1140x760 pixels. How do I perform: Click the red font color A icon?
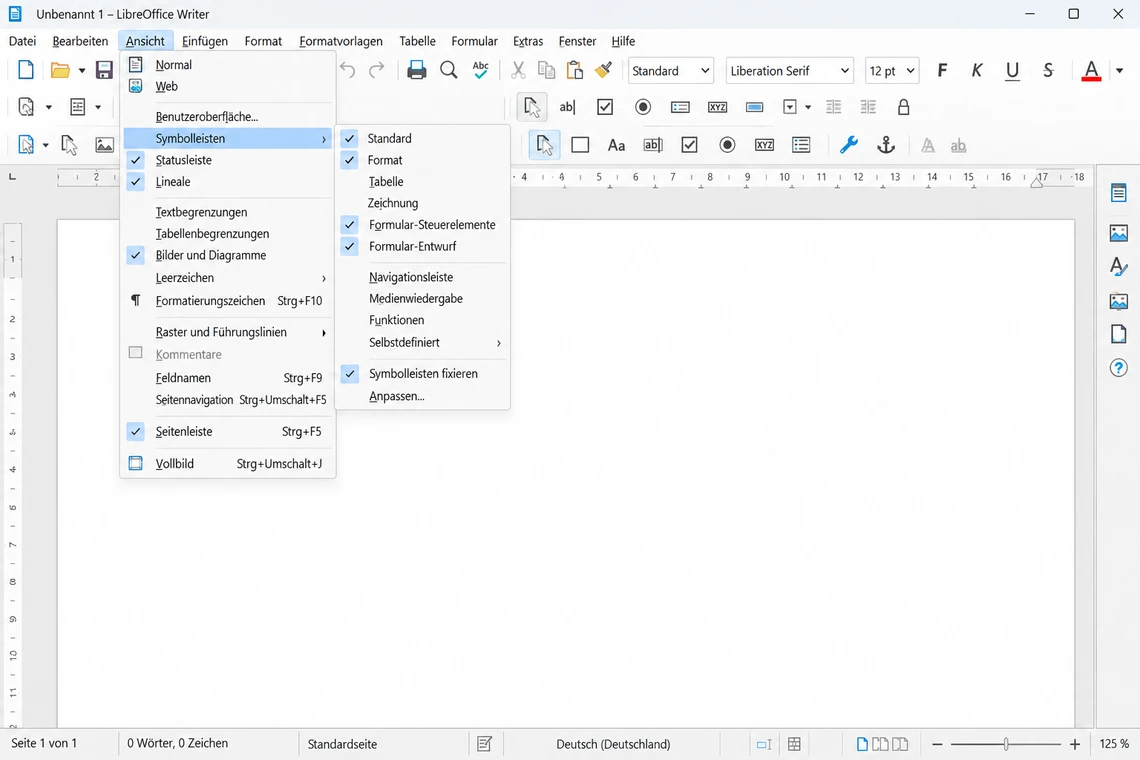click(1091, 71)
